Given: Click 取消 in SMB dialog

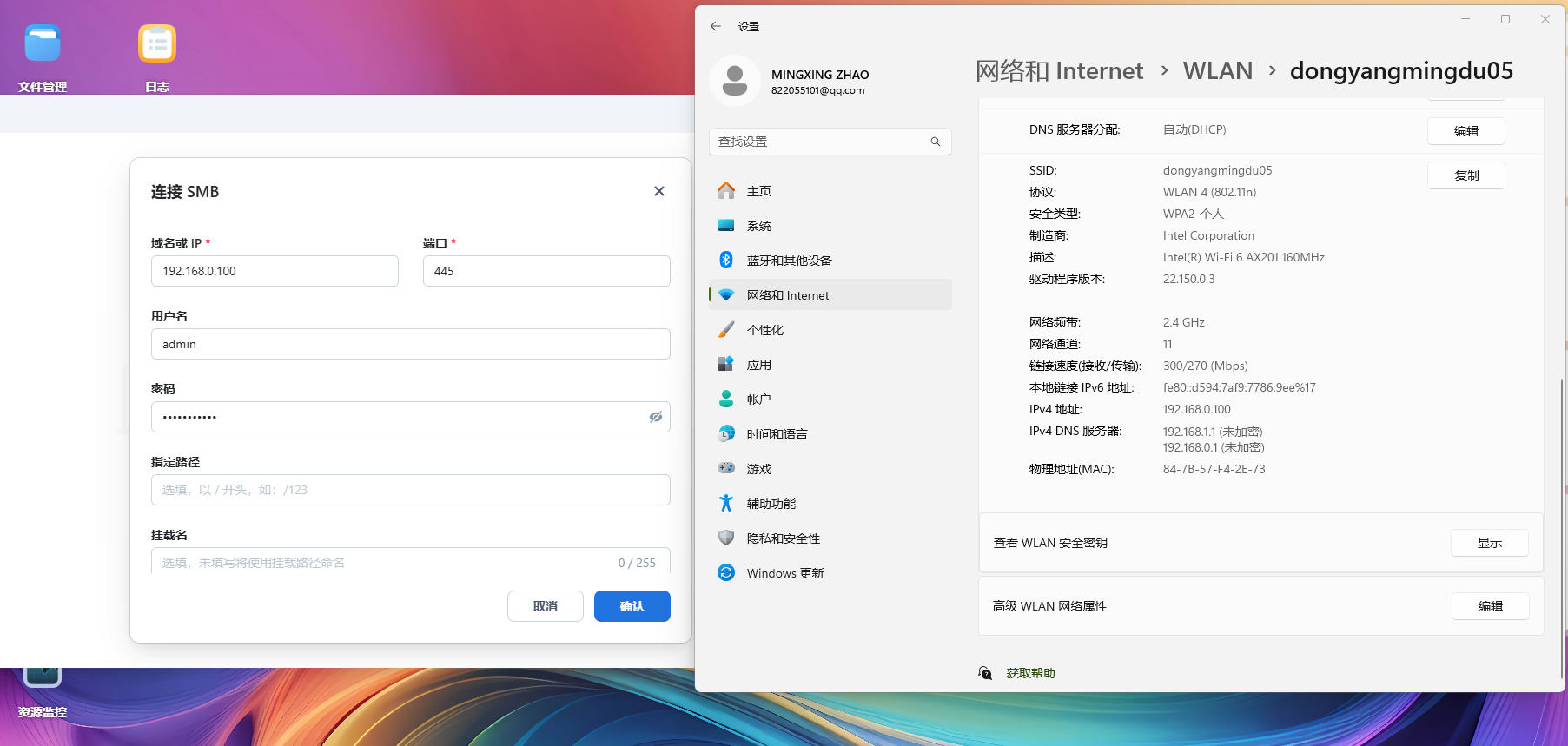Looking at the screenshot, I should tap(546, 606).
